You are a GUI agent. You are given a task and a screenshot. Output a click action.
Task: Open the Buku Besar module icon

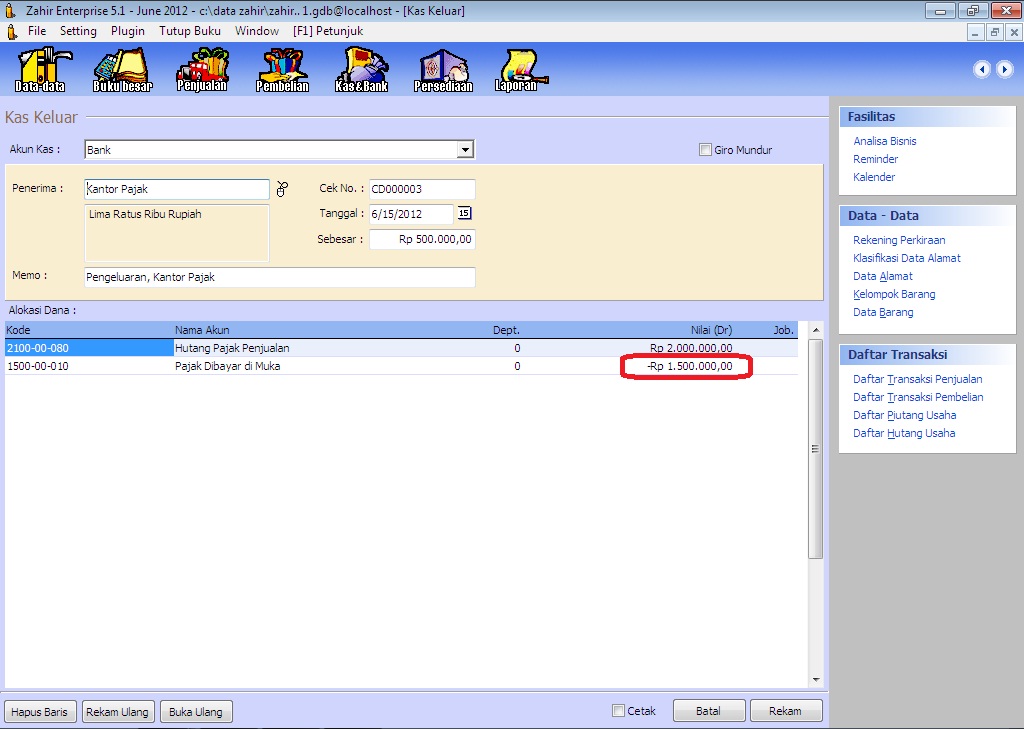(122, 68)
